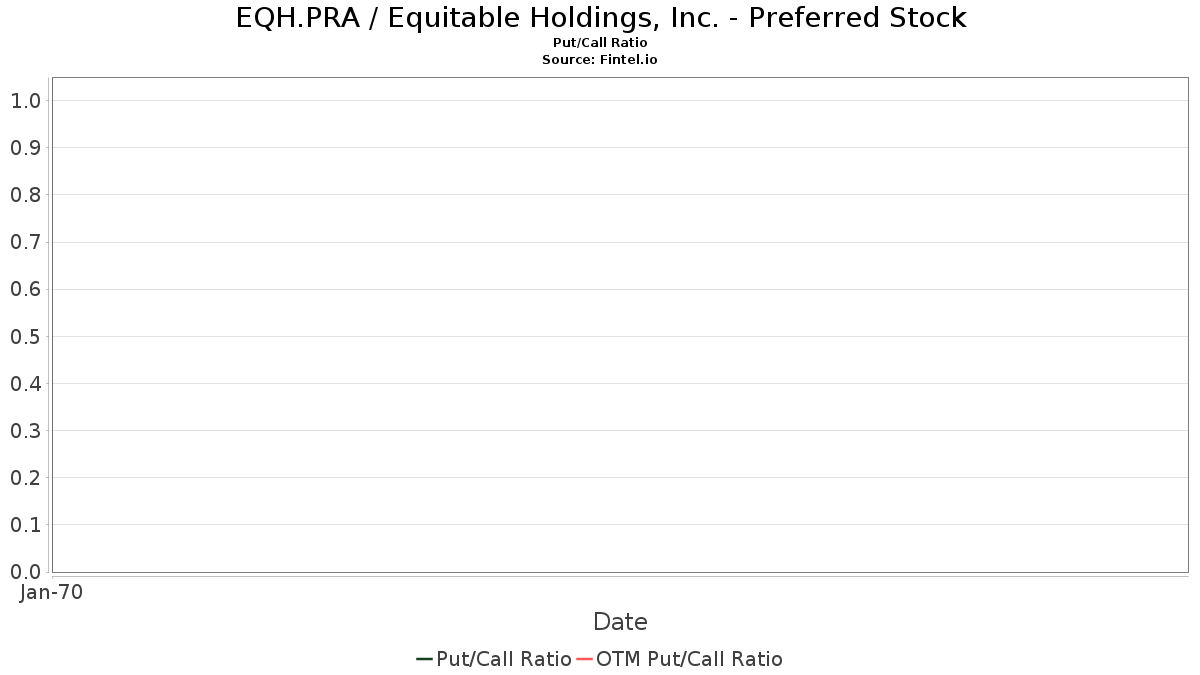Click the 0.0 y-axis tick label
Viewport: 1200px width, 675px height.
click(x=25, y=572)
